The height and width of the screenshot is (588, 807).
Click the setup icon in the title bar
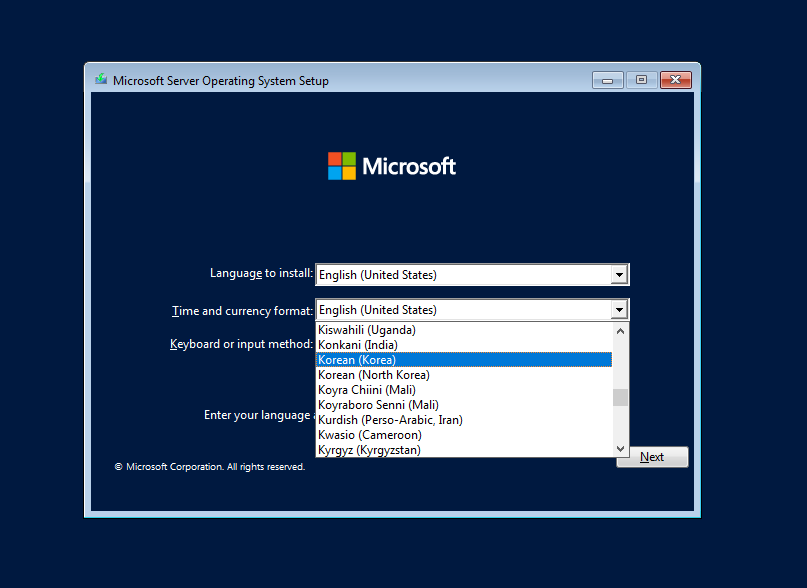pos(101,79)
